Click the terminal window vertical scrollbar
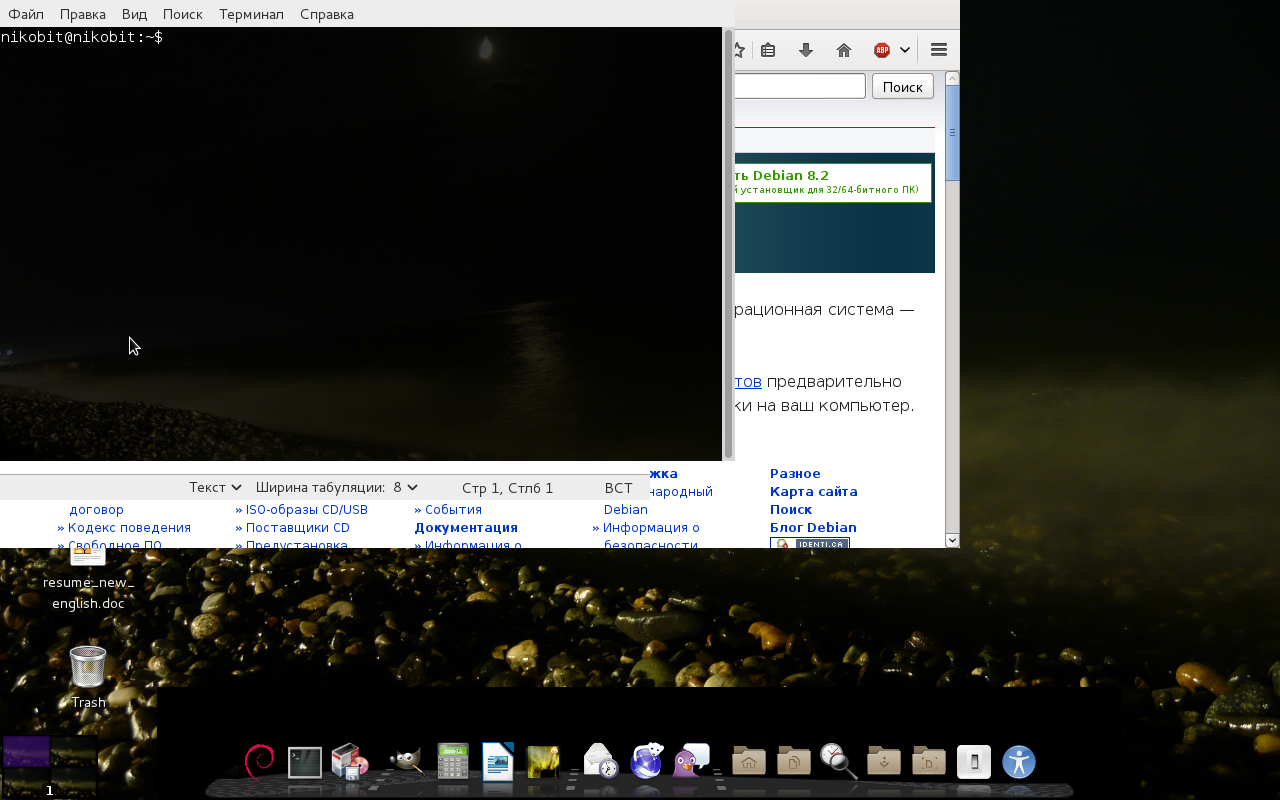The height and width of the screenshot is (800, 1280). tap(728, 244)
